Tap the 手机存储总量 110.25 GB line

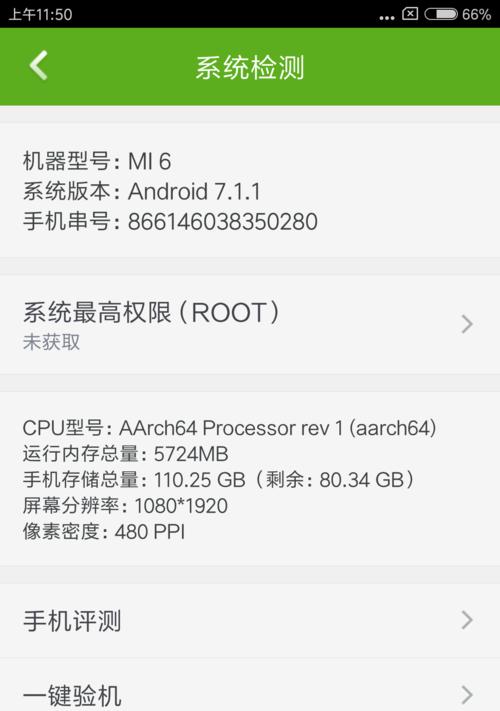(218, 480)
